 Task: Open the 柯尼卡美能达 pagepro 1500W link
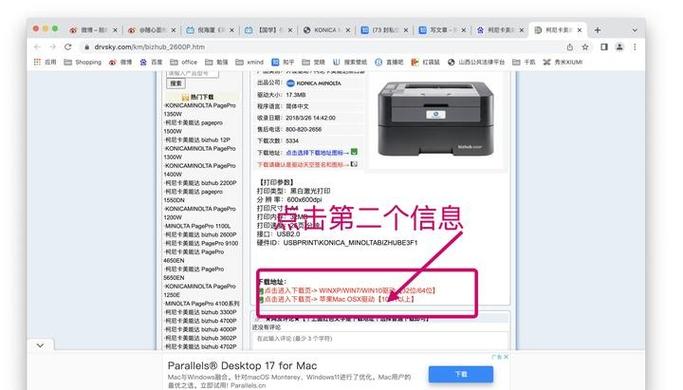point(193,127)
